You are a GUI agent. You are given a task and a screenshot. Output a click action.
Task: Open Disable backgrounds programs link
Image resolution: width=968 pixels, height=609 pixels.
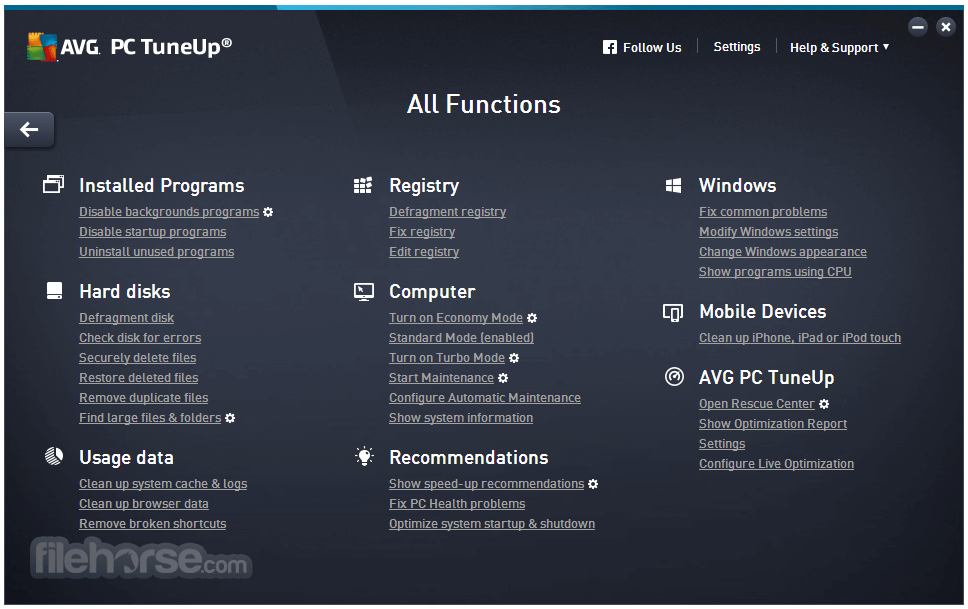point(169,212)
